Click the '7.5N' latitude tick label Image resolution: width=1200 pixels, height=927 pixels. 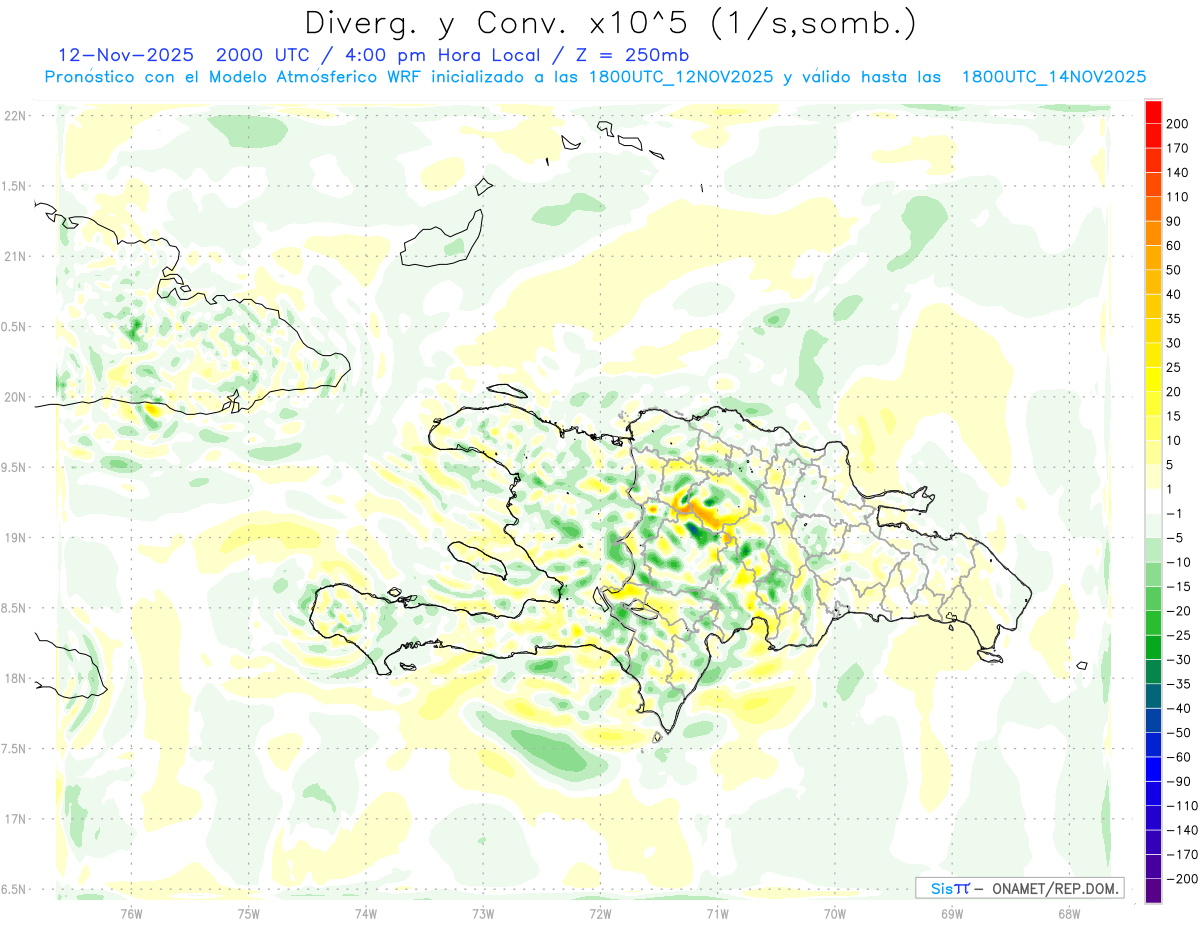[x=14, y=749]
